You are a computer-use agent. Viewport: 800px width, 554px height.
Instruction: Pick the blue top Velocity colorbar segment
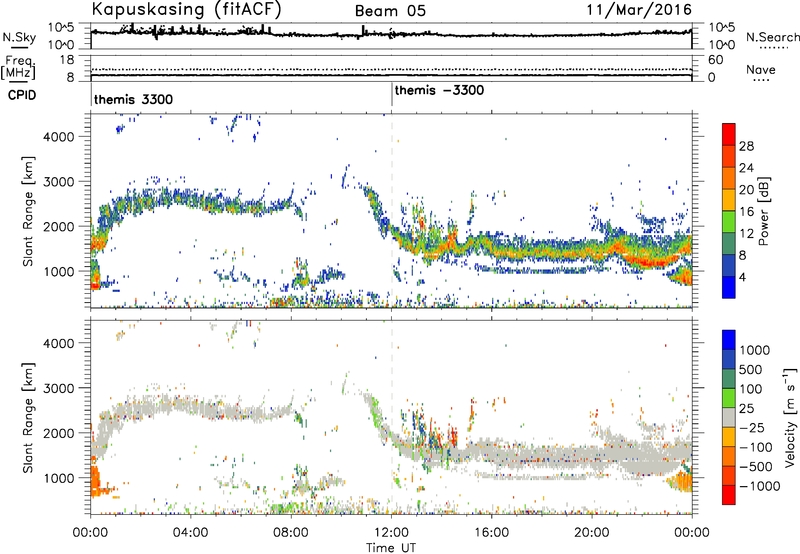tap(729, 340)
